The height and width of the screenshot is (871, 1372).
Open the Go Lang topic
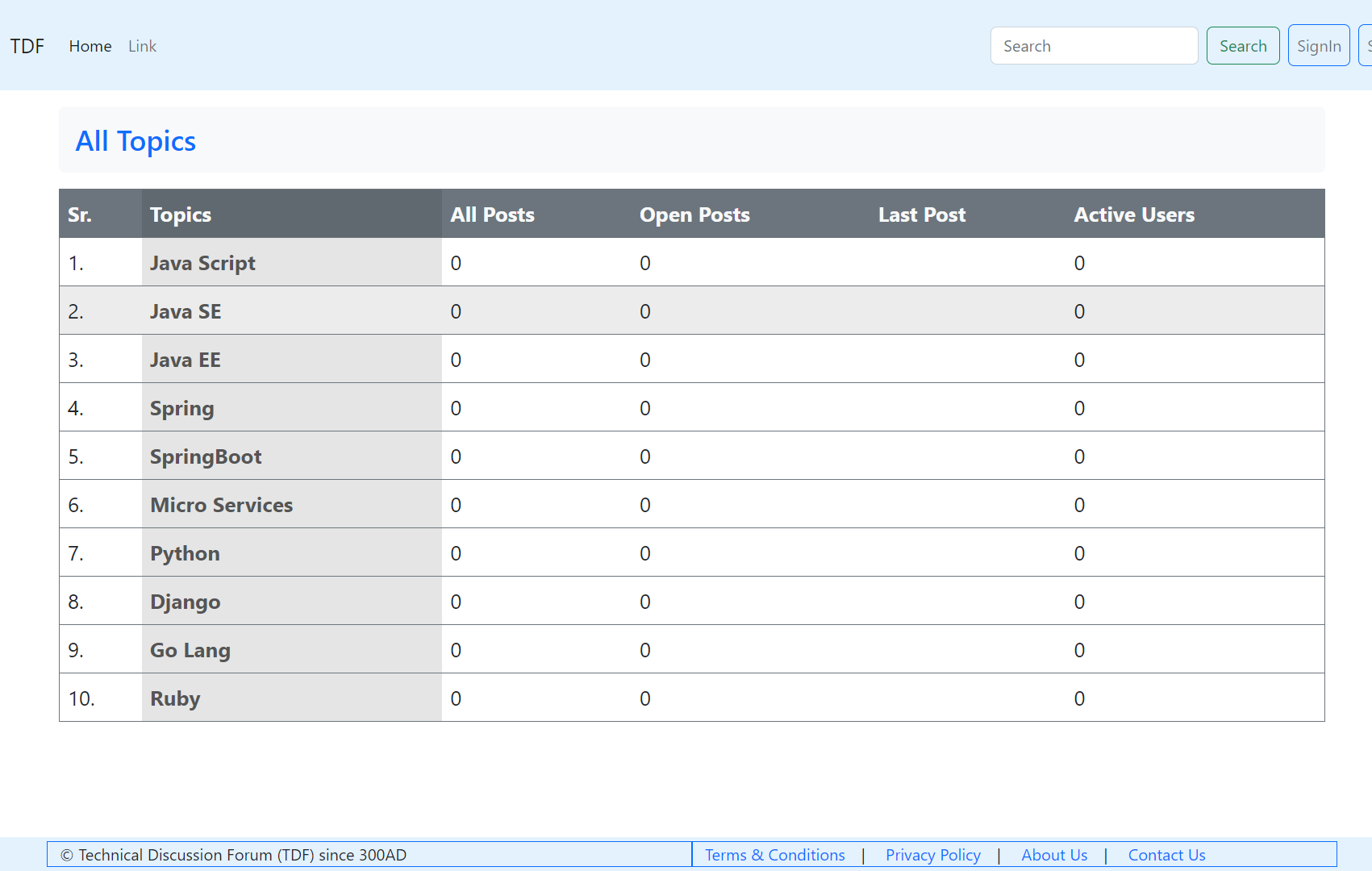pos(190,650)
